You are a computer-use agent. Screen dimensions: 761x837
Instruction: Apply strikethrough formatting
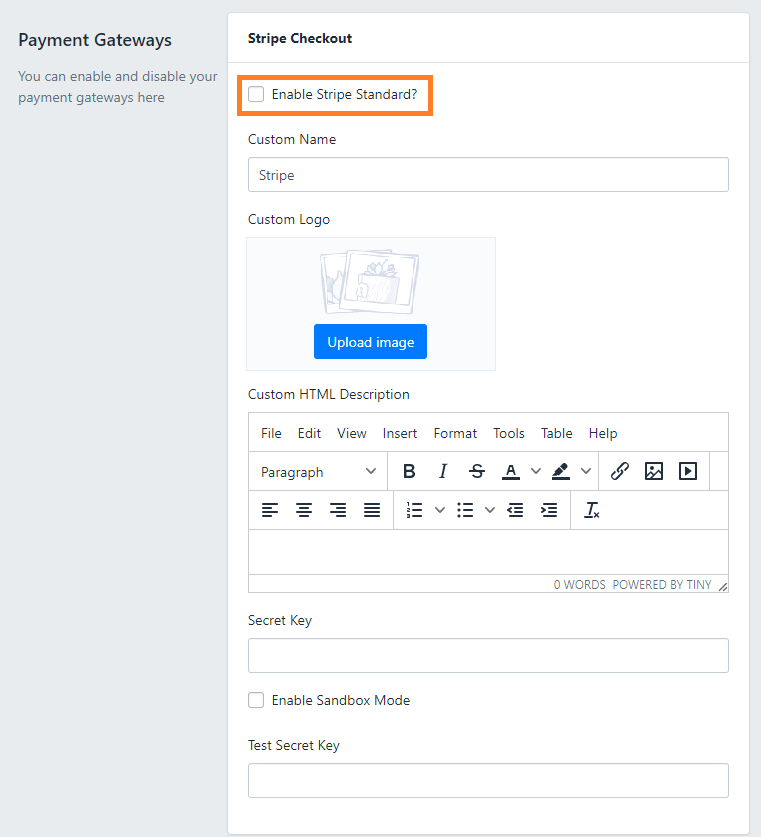(477, 471)
